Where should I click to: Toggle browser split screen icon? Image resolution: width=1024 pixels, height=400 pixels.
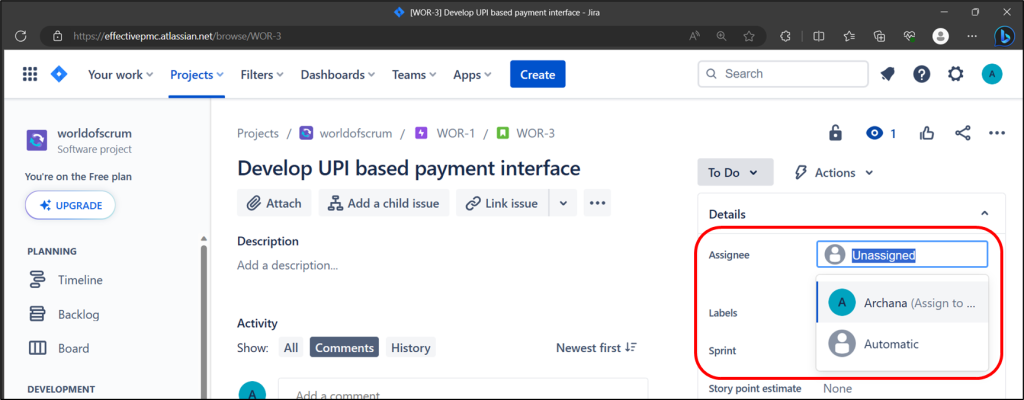[x=818, y=37]
